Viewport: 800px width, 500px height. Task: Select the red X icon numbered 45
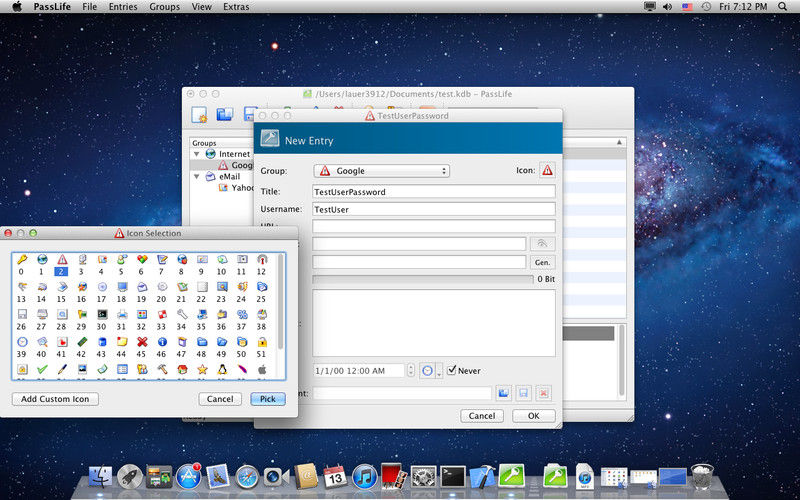pyautogui.click(x=142, y=341)
